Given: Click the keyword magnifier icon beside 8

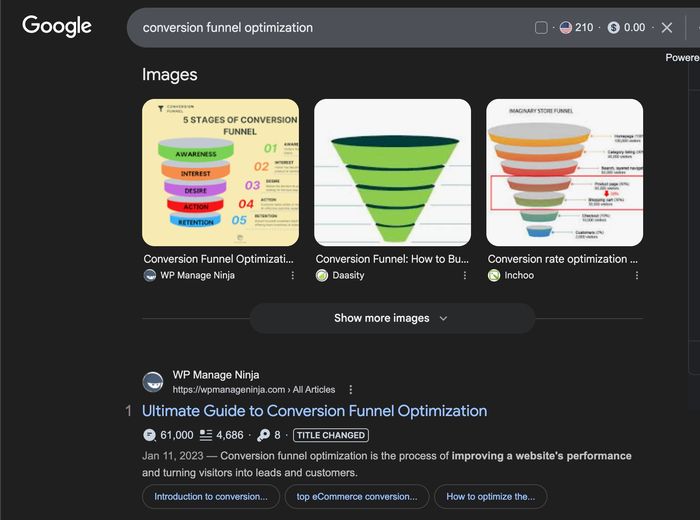Looking at the screenshot, I should coord(263,435).
